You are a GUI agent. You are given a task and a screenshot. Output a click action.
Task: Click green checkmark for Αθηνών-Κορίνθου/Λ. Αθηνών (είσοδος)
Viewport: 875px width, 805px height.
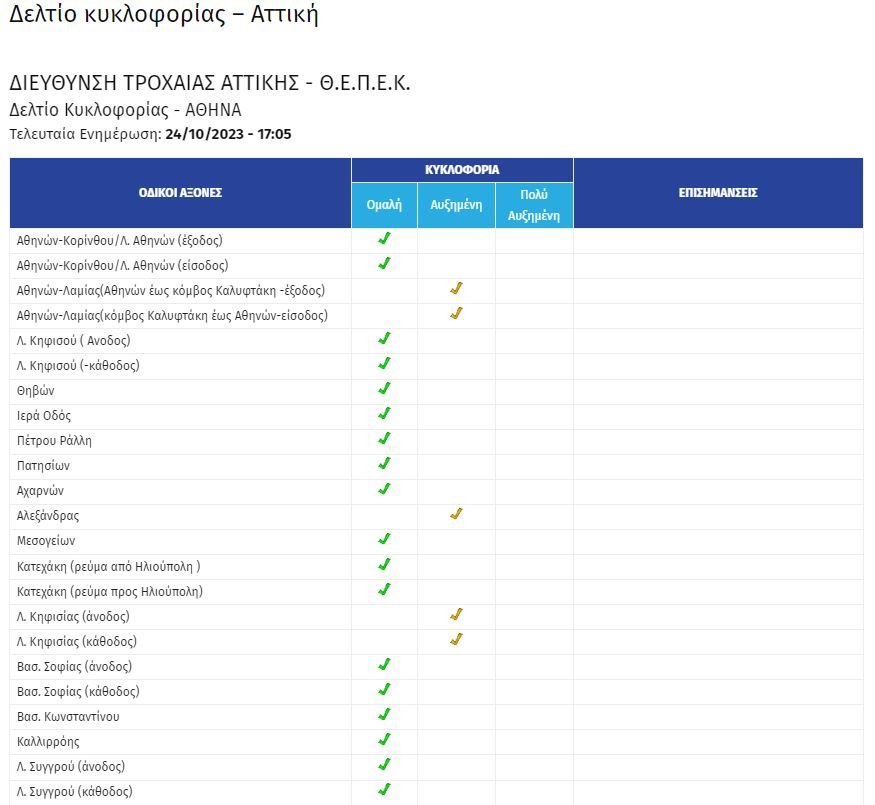(384, 263)
